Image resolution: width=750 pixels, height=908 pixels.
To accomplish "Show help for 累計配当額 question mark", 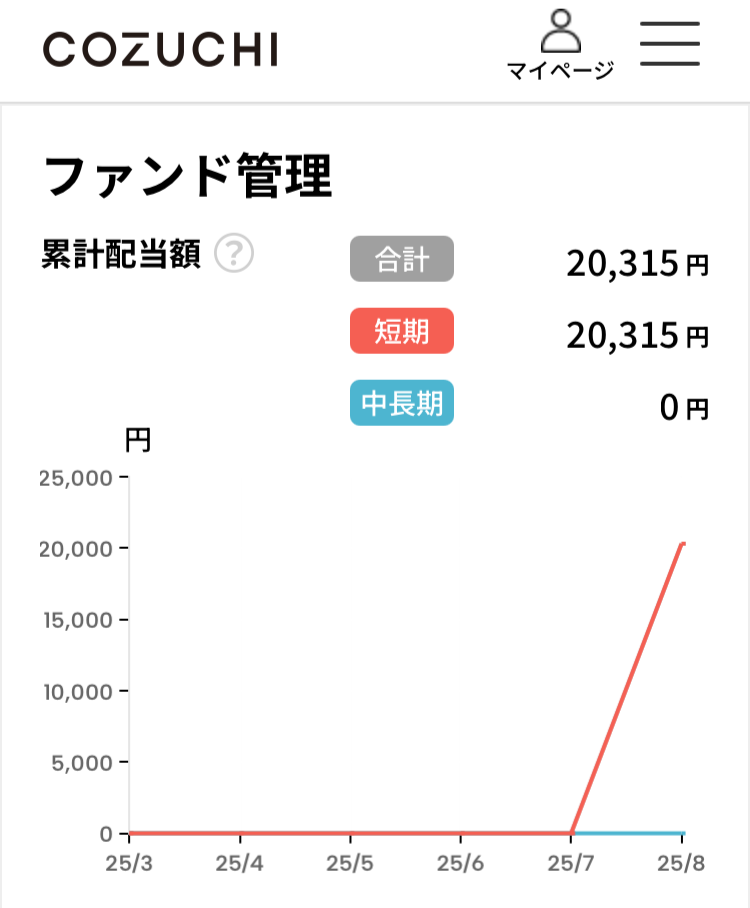I will (x=234, y=254).
